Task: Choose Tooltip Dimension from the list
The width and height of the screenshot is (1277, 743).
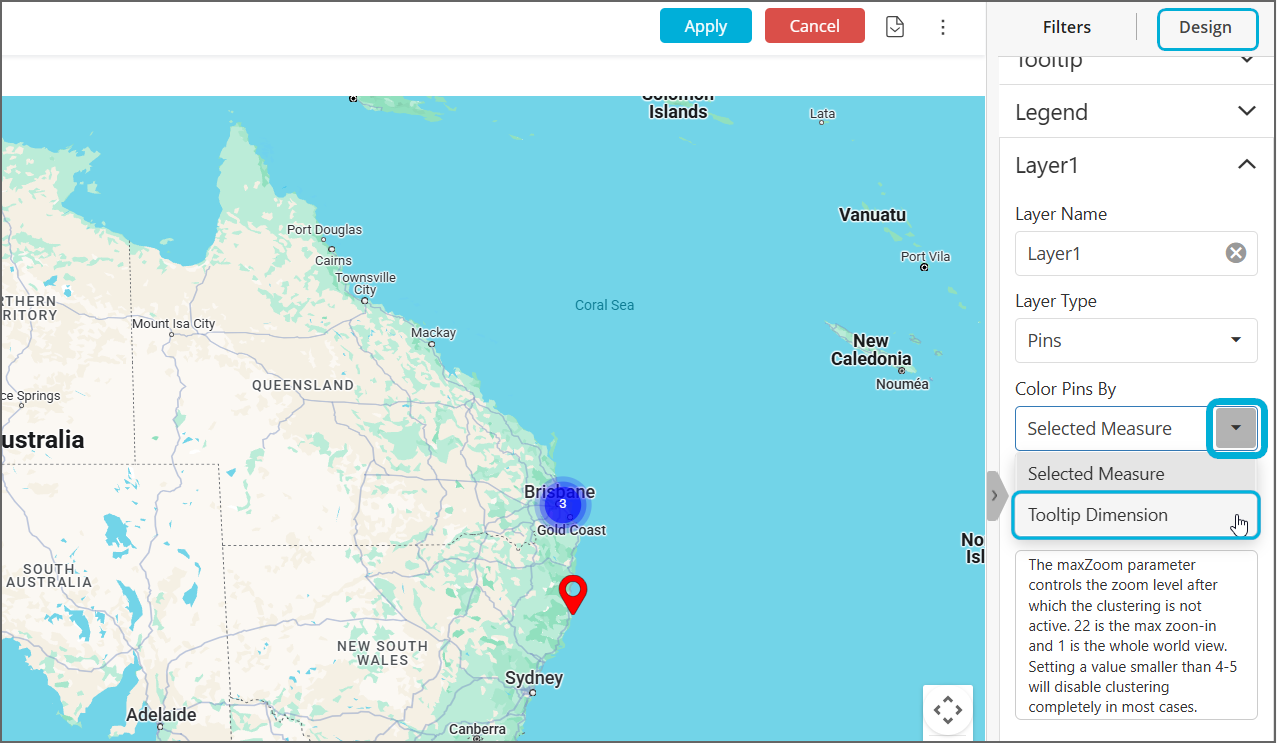Action: pos(1097,515)
